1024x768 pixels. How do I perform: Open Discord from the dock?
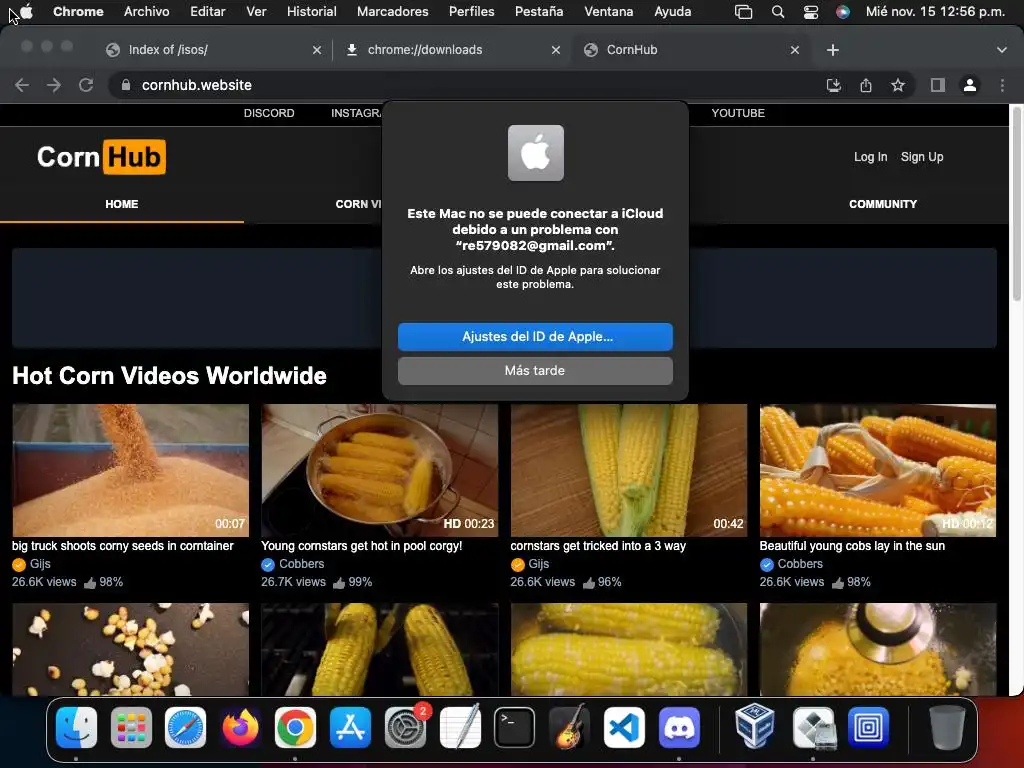coord(679,727)
